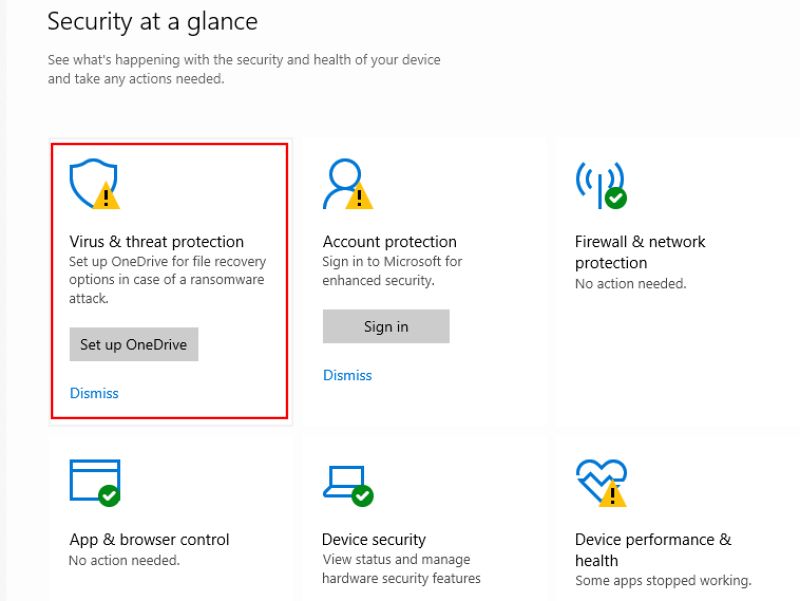Click 'No action needed.' under App & browser control
Viewport: 800px width, 601px height.
[124, 560]
